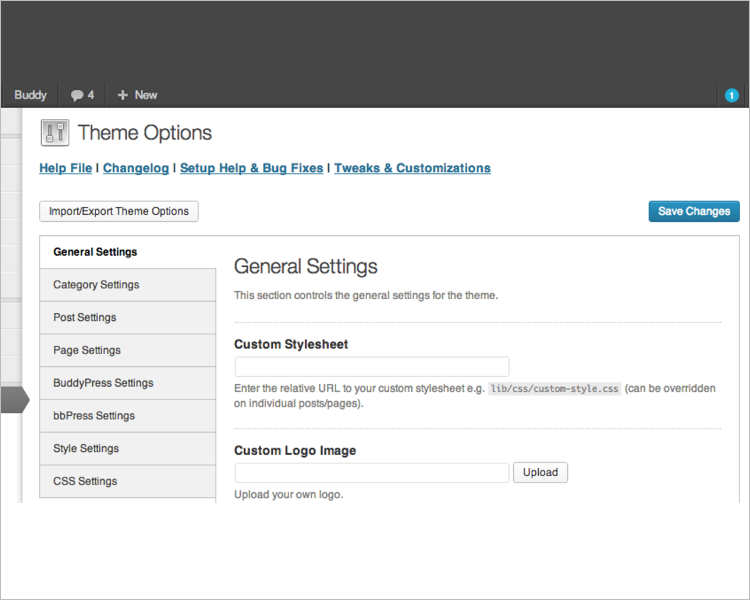Switch to BuddyPress Settings tab
750x600 pixels.
(x=128, y=383)
